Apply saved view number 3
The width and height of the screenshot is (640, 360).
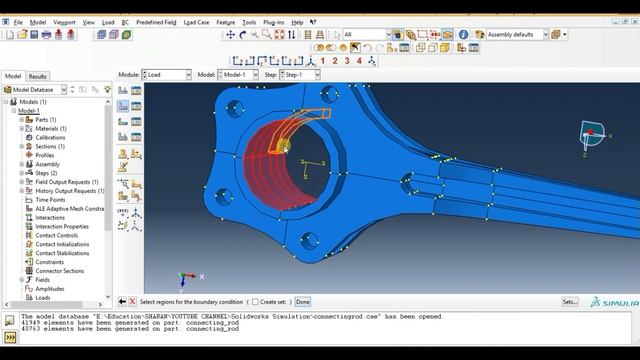point(347,61)
